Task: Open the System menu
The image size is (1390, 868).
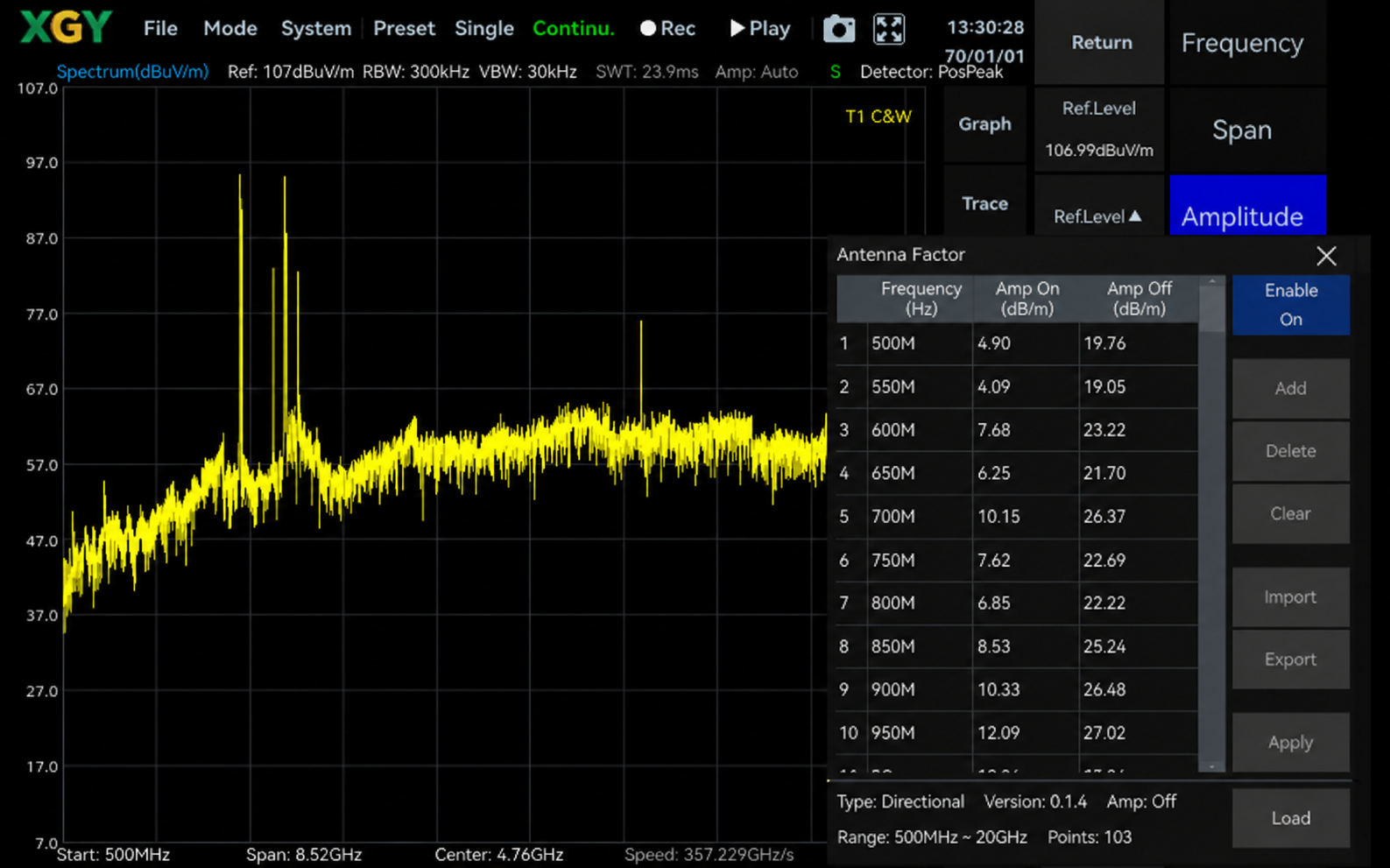Action: [x=315, y=29]
